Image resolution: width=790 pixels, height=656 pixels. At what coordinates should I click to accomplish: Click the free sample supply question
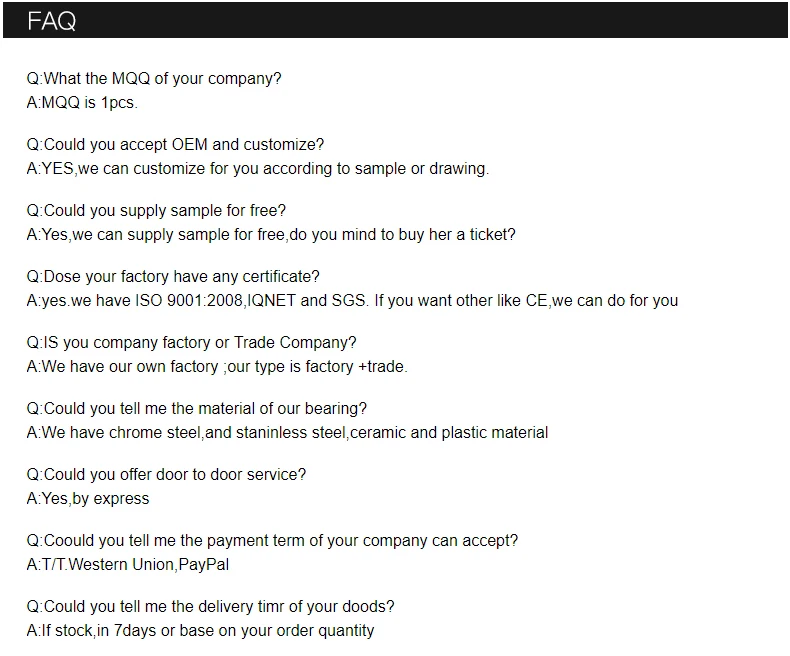[x=156, y=211]
